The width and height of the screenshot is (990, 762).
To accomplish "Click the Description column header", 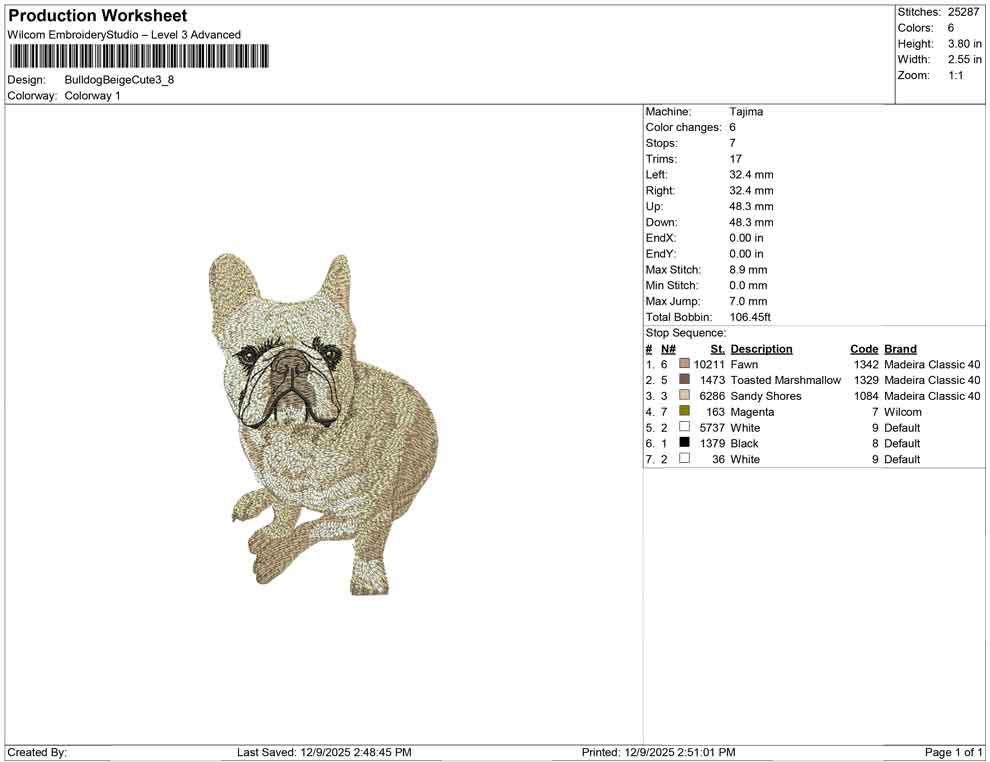I will point(762,348).
